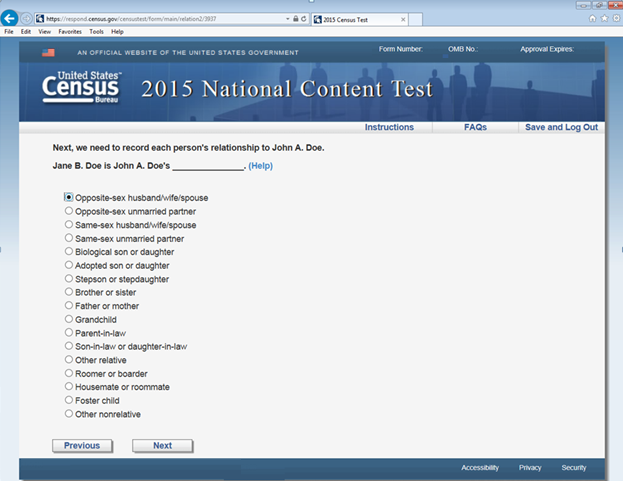The height and width of the screenshot is (482, 626).
Task: Open the FAQs link
Action: (x=475, y=127)
